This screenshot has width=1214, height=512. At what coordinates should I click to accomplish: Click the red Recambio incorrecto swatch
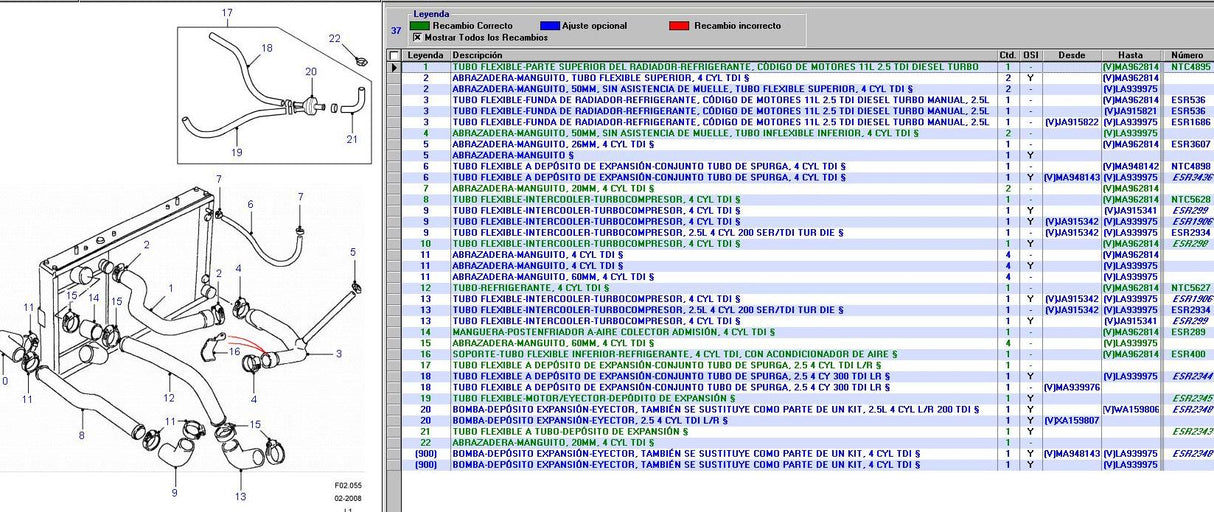[677, 25]
